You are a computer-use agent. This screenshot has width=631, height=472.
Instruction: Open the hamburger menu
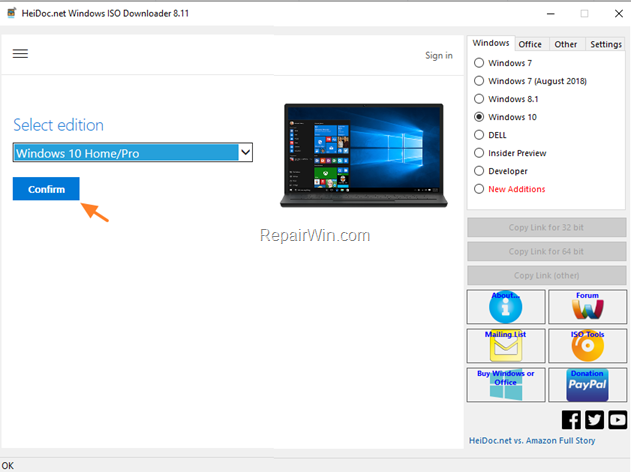(20, 54)
